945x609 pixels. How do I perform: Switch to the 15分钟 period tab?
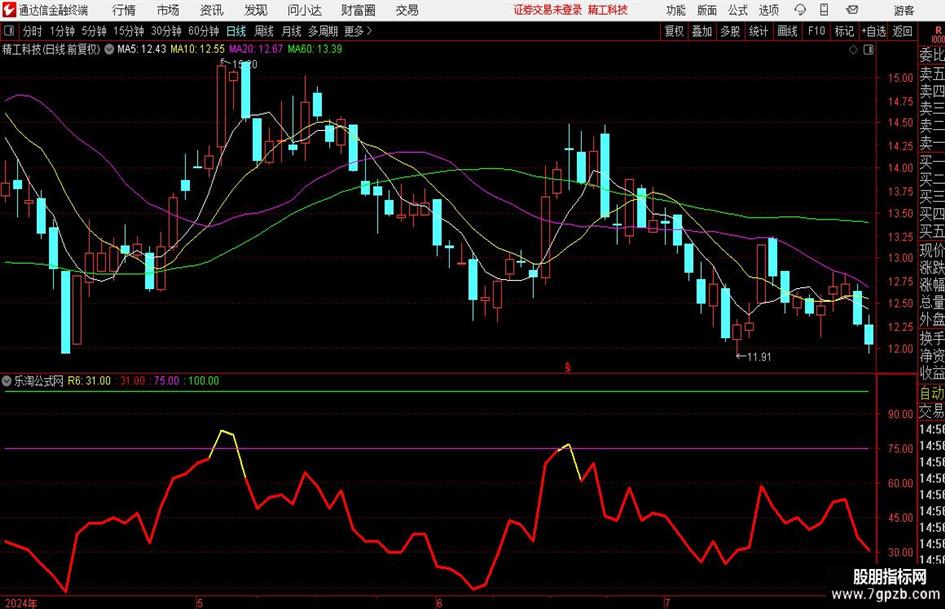pyautogui.click(x=129, y=31)
